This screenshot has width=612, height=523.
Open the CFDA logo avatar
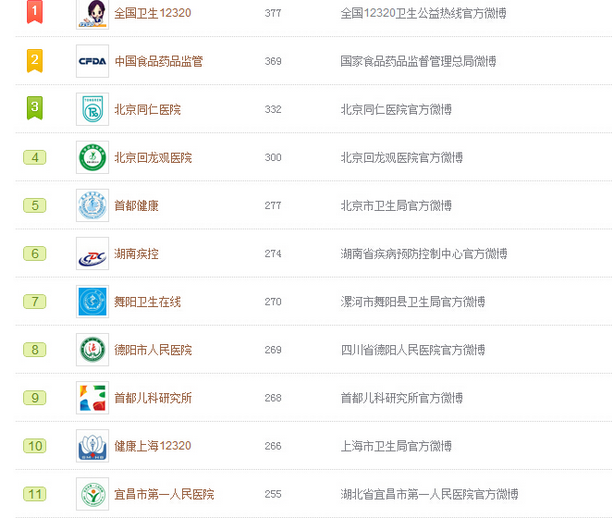pos(93,61)
